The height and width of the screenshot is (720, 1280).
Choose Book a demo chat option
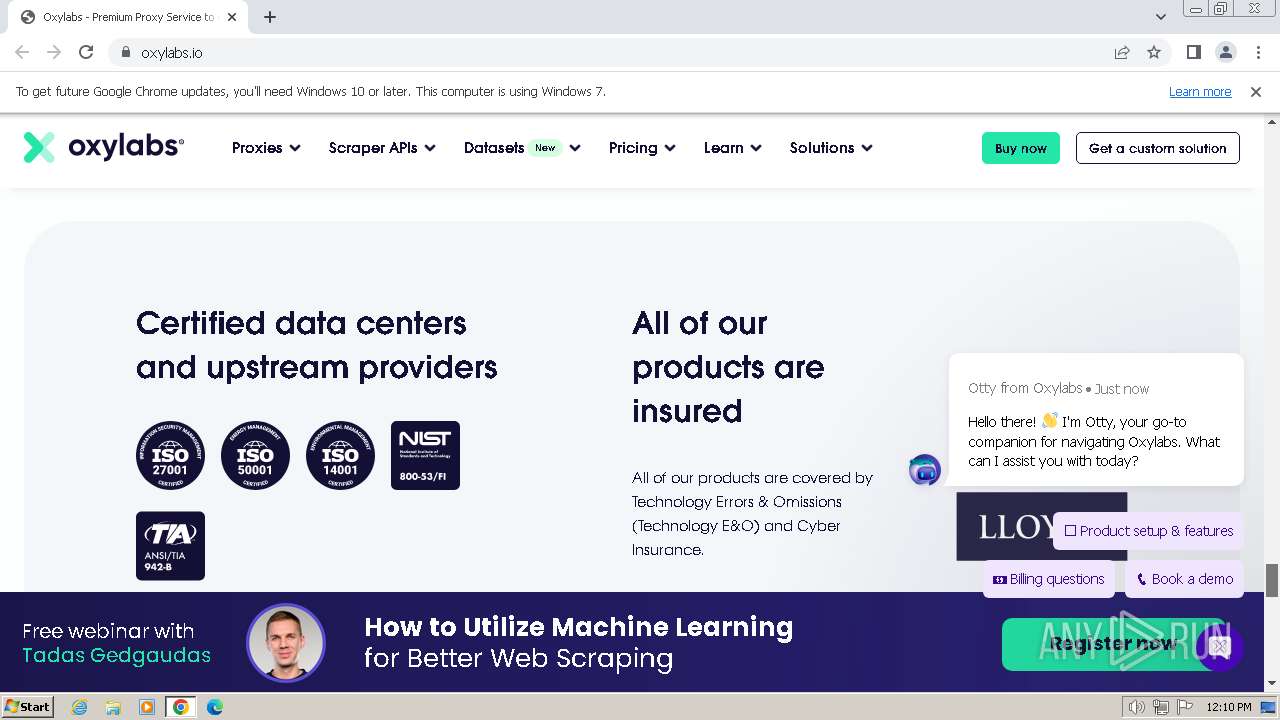point(1185,579)
